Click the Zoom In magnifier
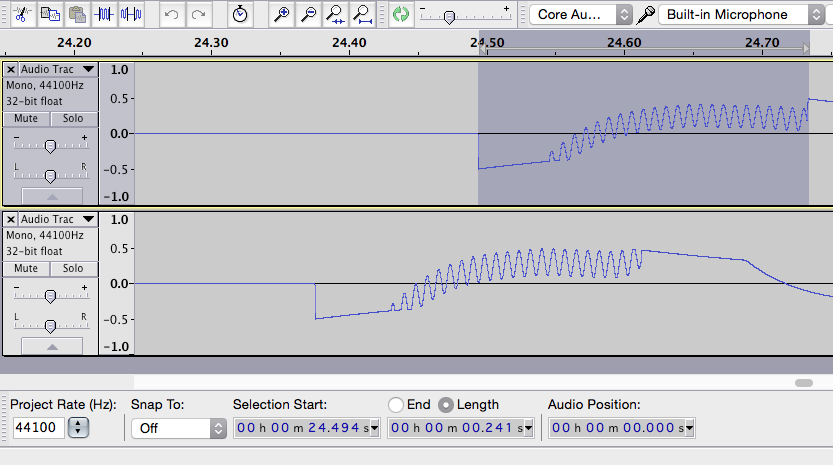833x465 pixels. coord(283,14)
